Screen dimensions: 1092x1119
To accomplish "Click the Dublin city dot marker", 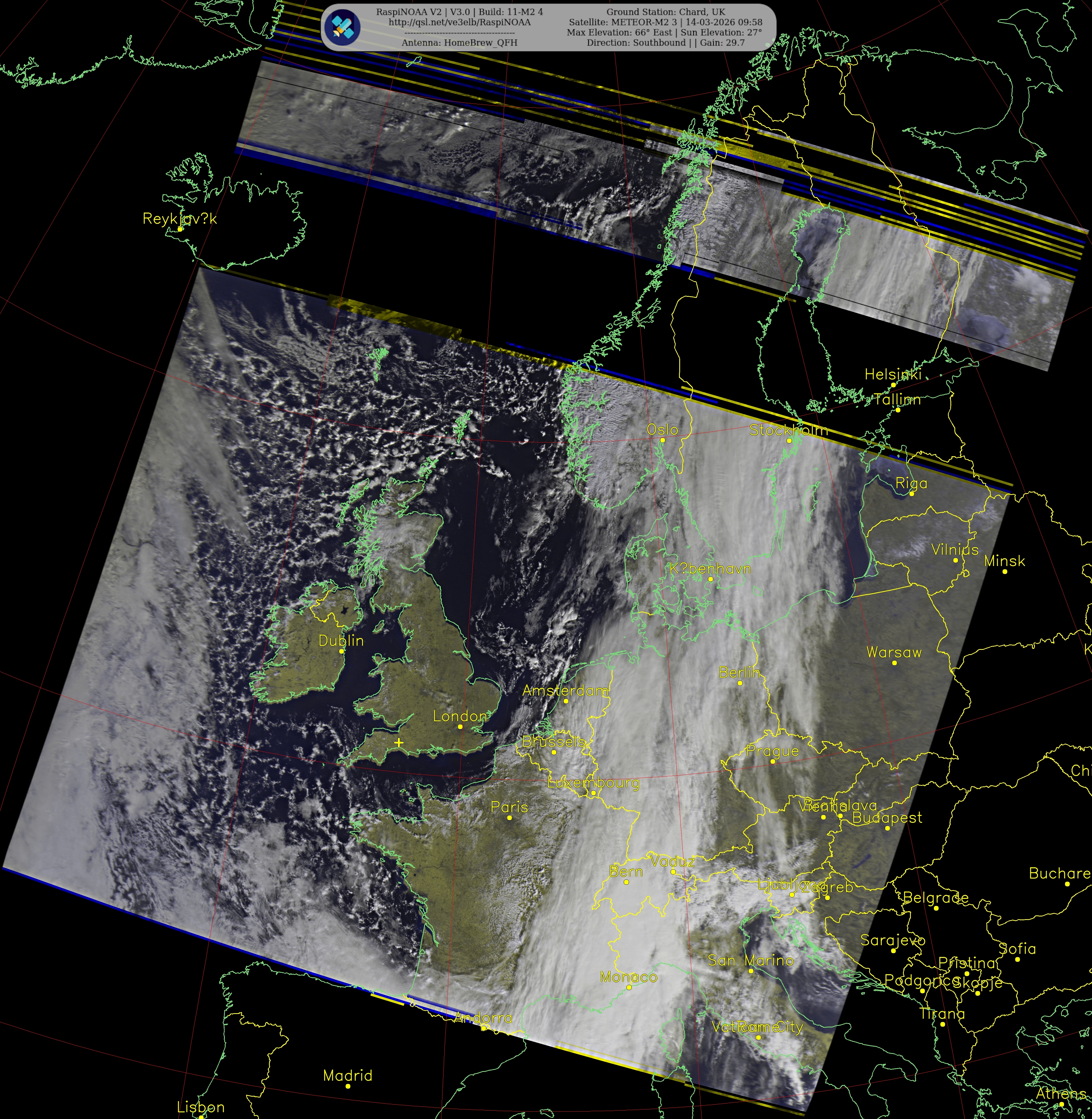I will 341,651.
